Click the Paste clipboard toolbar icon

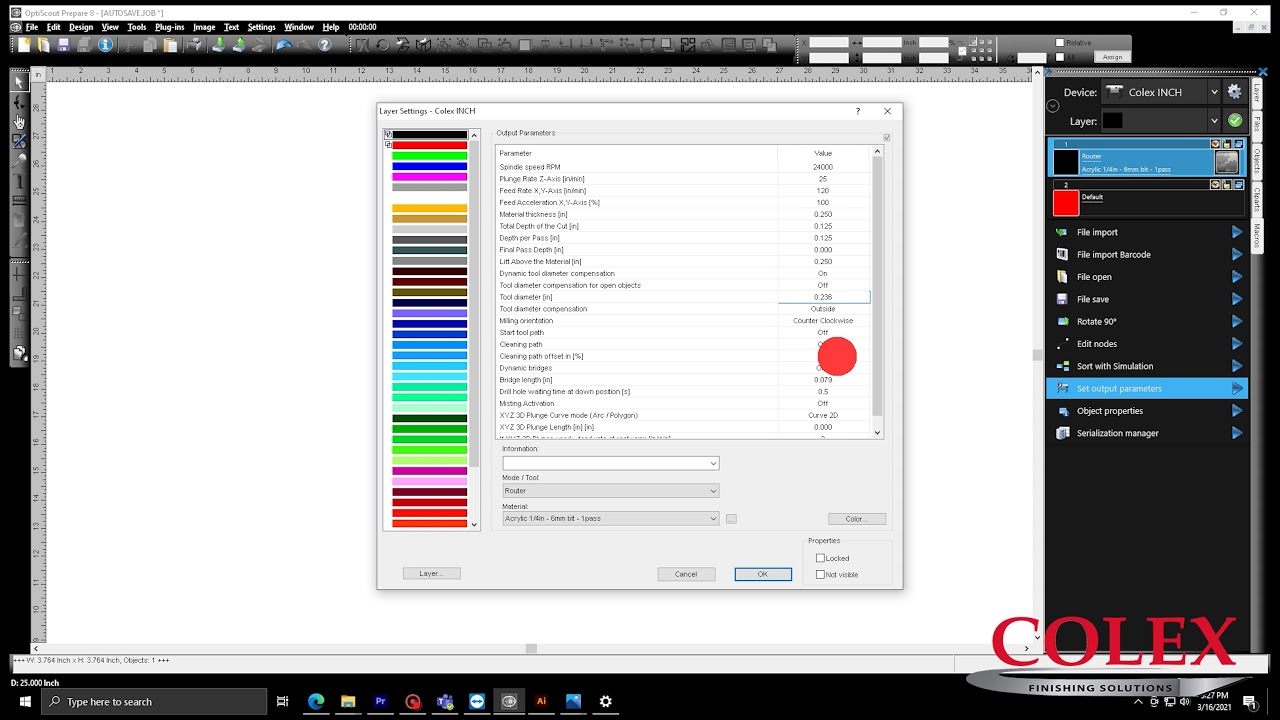pos(171,45)
